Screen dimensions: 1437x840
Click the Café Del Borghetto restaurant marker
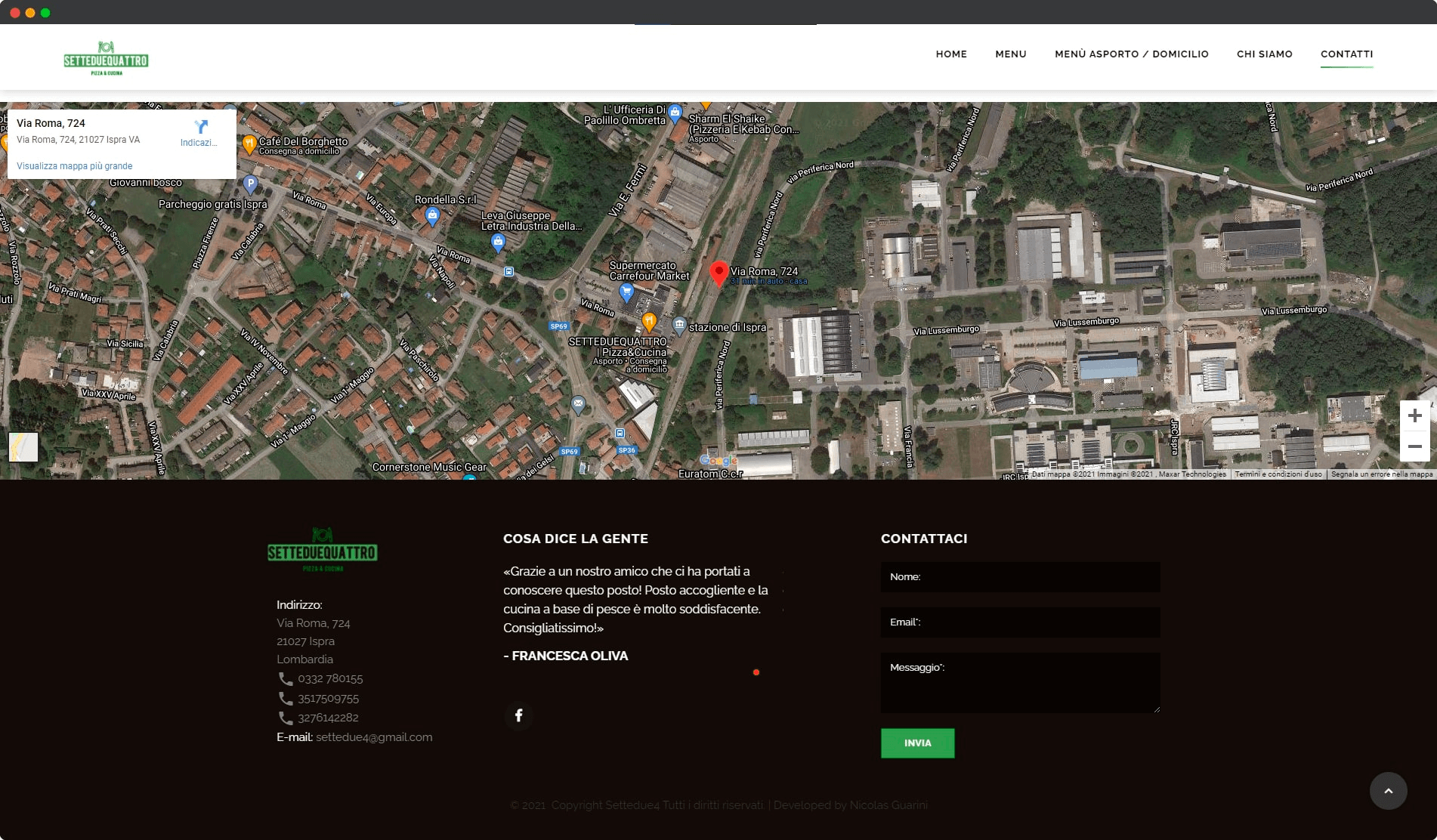[x=249, y=144]
